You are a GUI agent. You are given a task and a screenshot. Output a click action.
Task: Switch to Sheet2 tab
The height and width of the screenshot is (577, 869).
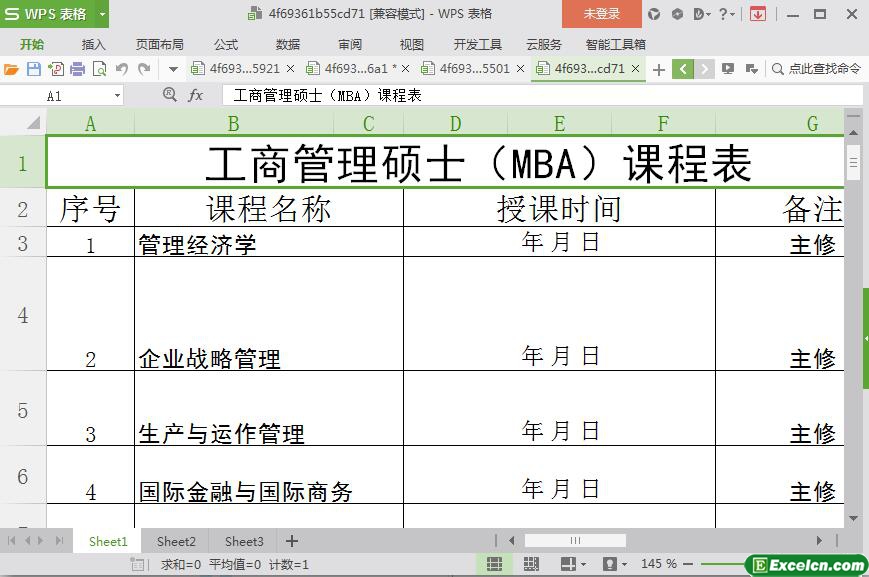(x=176, y=541)
